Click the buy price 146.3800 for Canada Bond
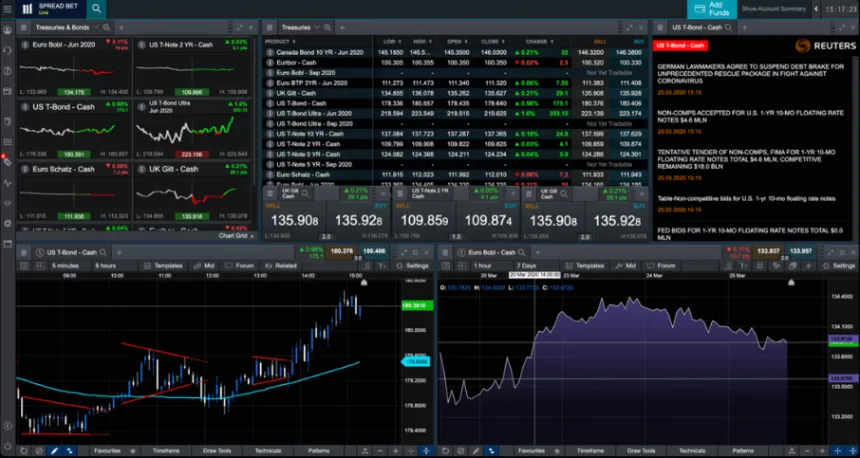Image resolution: width=860 pixels, height=458 pixels. coord(629,53)
